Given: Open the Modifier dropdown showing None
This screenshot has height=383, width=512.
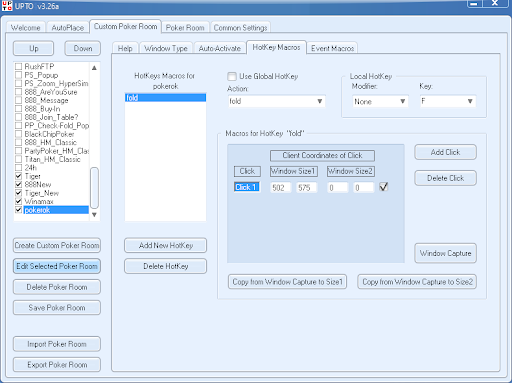Looking at the screenshot, I should pos(380,101).
